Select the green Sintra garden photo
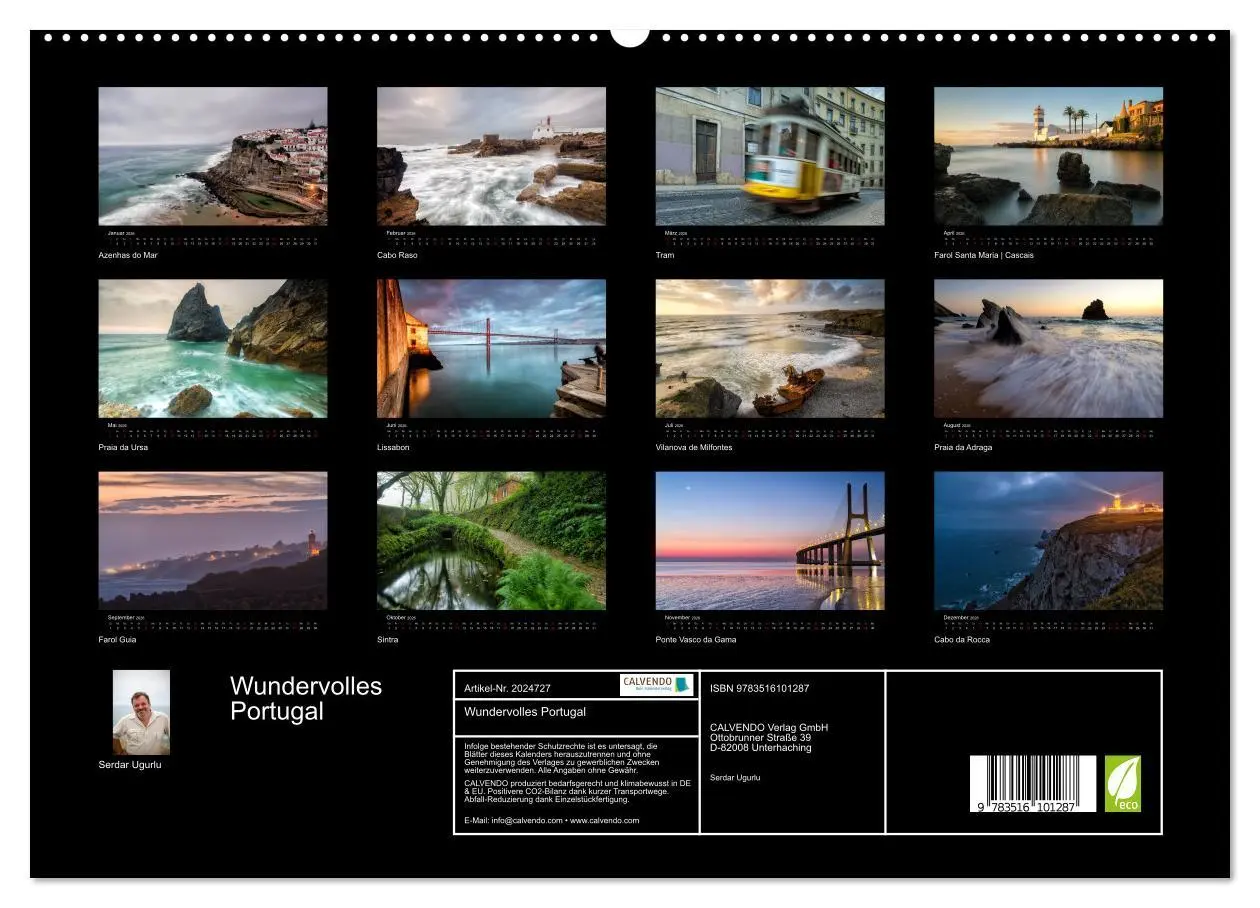The height and width of the screenshot is (908, 1260). pos(491,541)
